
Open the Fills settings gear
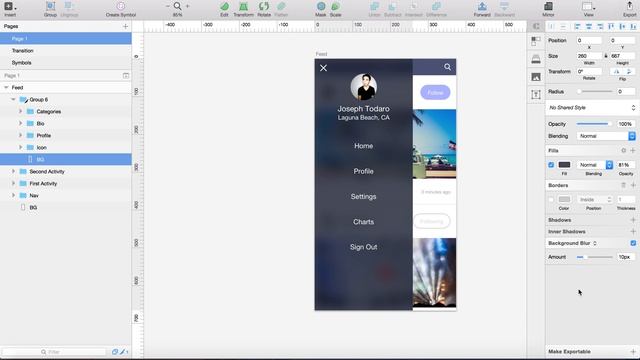tap(623, 151)
